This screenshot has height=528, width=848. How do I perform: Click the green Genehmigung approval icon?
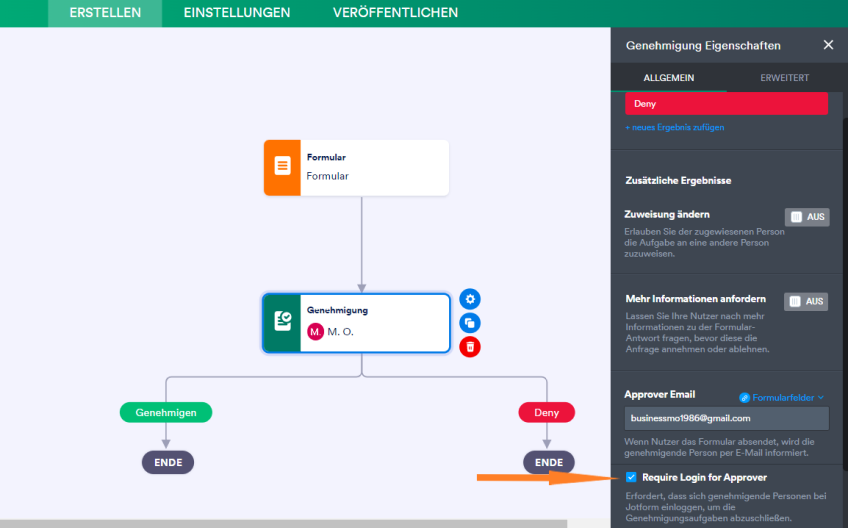(282, 323)
